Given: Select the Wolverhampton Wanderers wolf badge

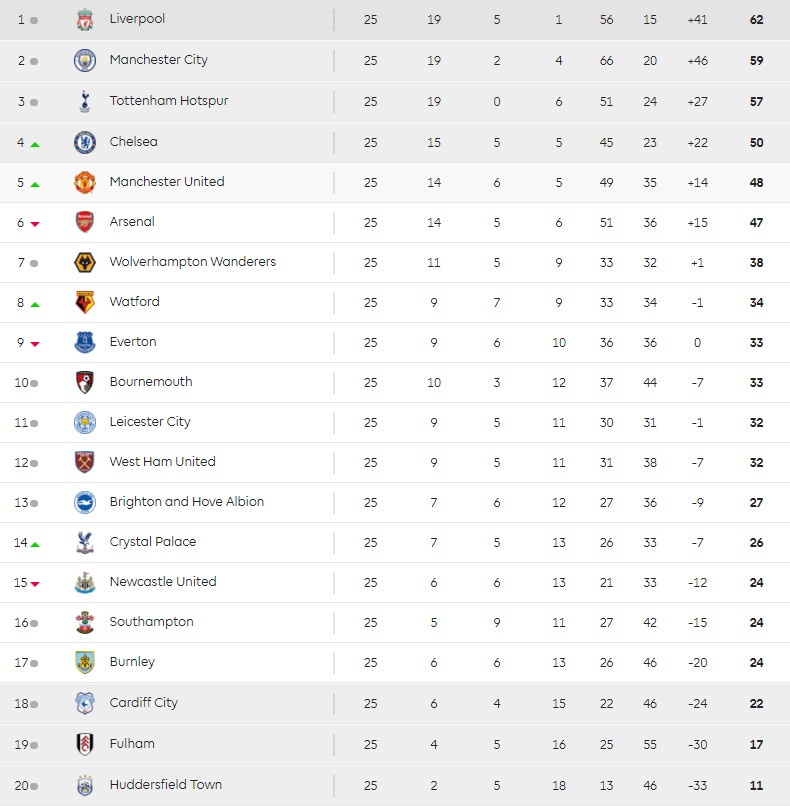Looking at the screenshot, I should coord(85,261).
